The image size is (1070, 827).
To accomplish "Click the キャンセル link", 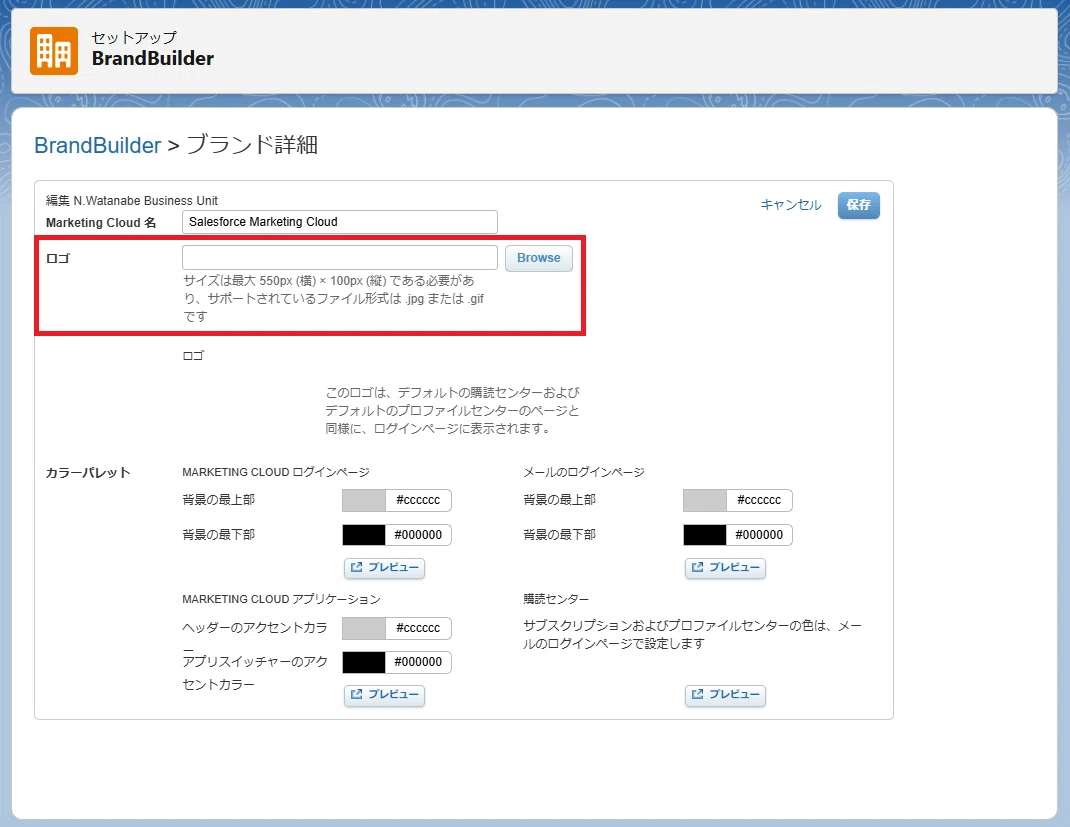I will click(x=791, y=205).
